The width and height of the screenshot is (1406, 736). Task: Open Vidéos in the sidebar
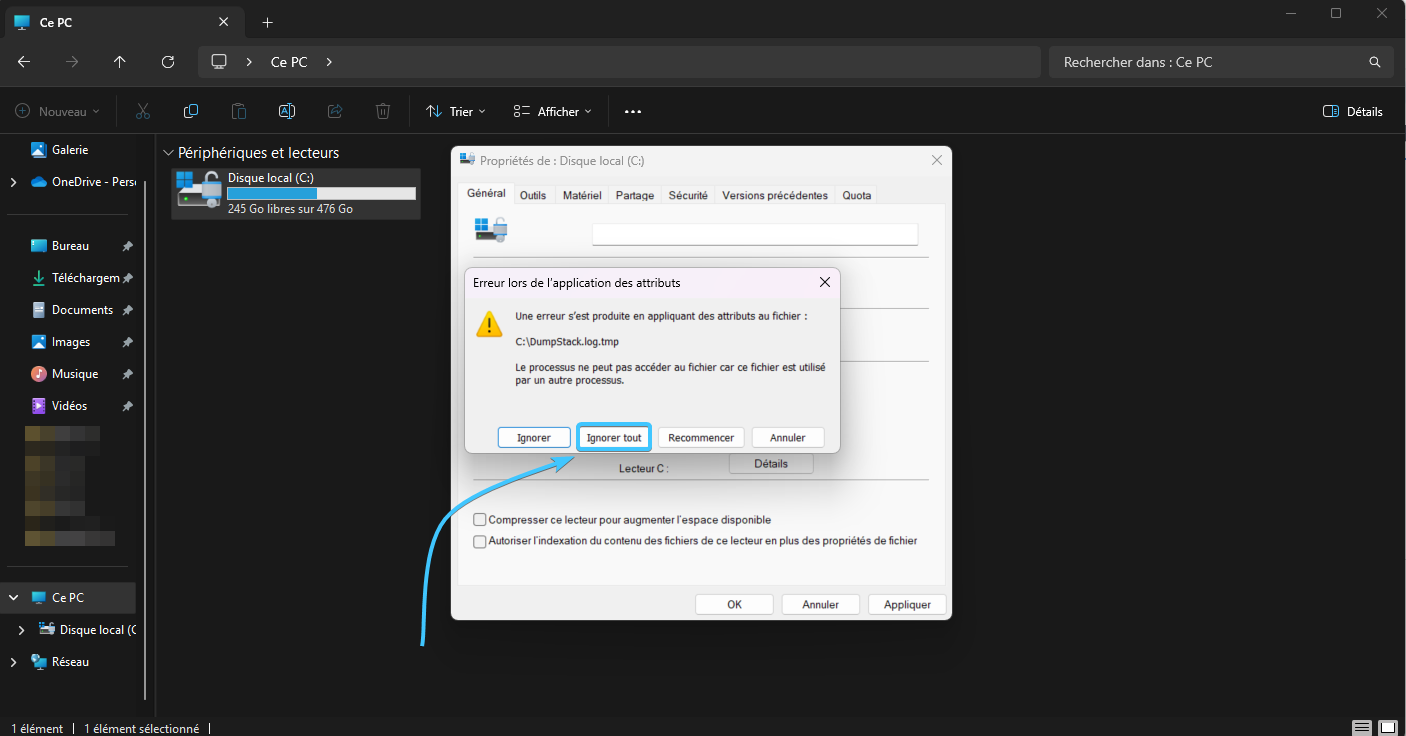[x=70, y=406]
